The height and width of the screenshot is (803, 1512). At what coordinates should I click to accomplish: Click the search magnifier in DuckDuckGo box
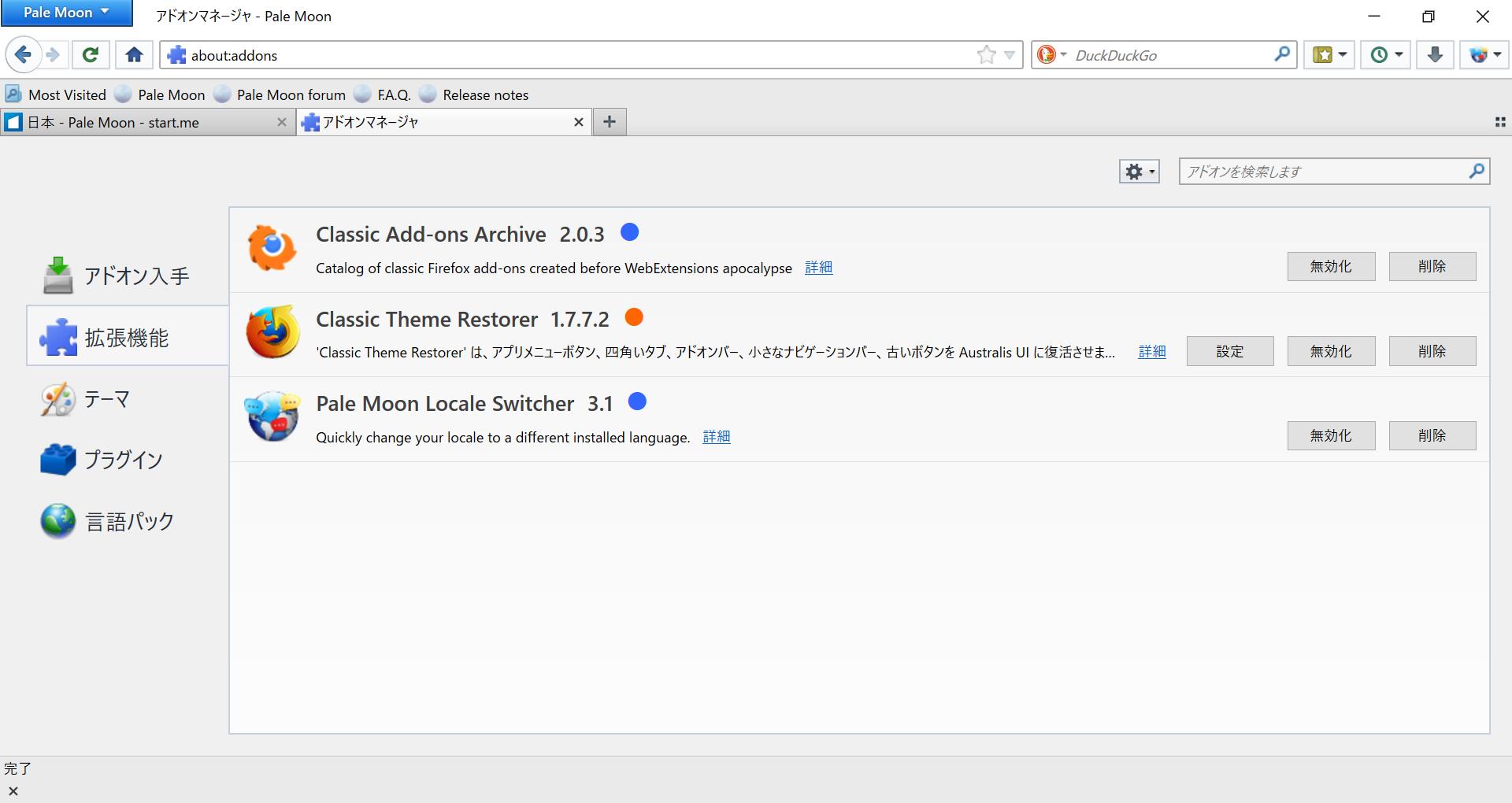click(1282, 54)
